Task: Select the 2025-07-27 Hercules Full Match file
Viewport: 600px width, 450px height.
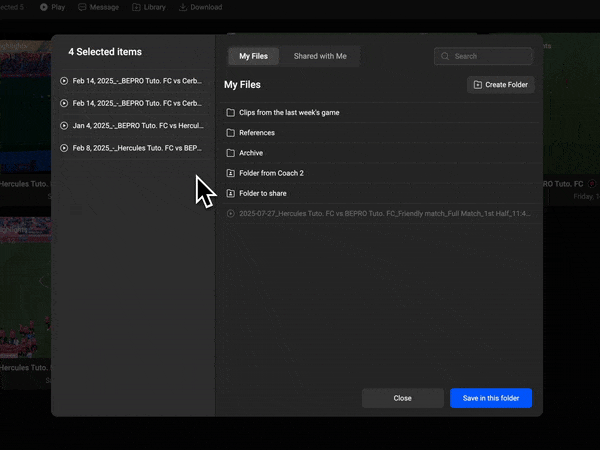Action: coord(380,213)
